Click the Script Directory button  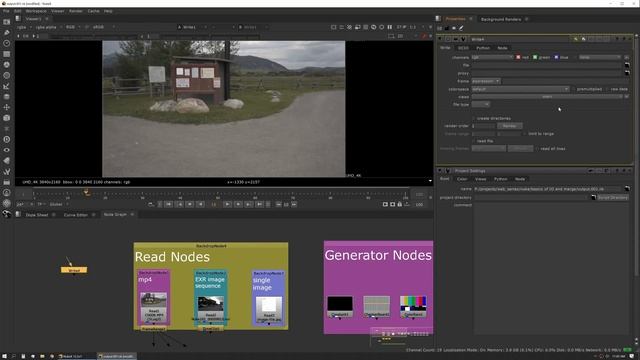pos(613,198)
